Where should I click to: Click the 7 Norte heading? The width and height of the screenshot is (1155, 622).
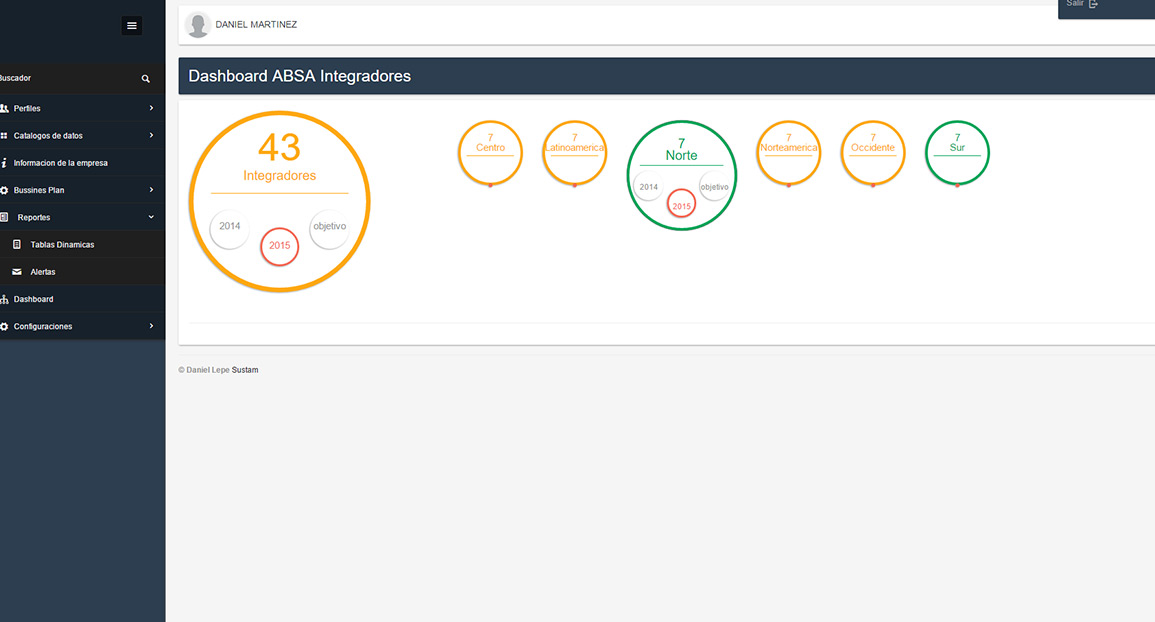click(x=681, y=150)
